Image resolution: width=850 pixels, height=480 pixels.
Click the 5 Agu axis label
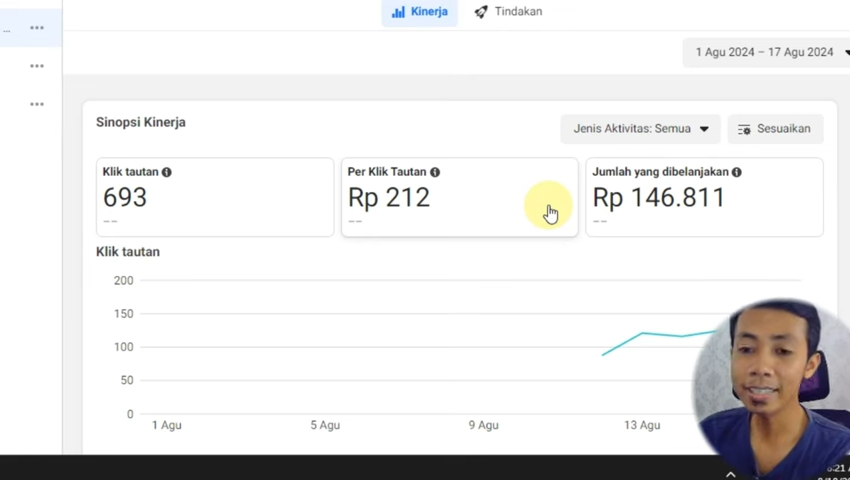tap(325, 425)
